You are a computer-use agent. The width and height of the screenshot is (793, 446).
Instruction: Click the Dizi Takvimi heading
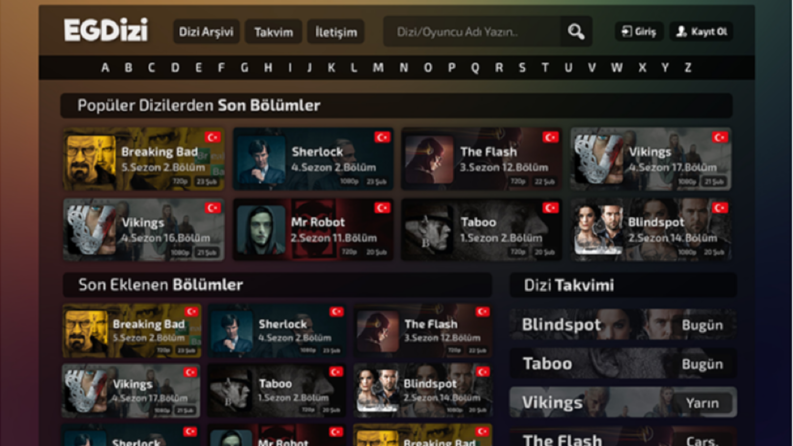pos(568,285)
